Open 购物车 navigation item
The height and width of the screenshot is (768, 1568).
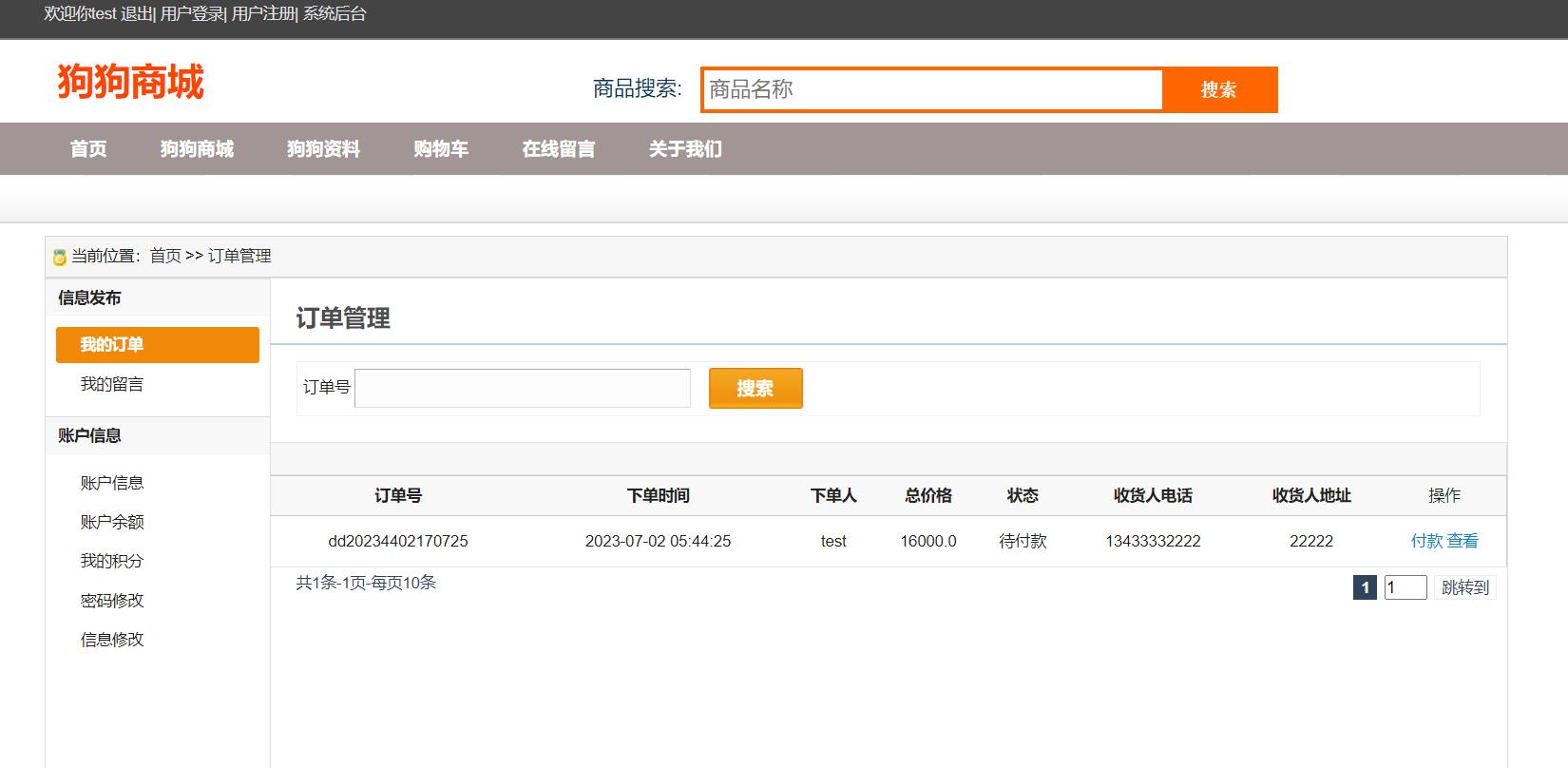[x=441, y=149]
